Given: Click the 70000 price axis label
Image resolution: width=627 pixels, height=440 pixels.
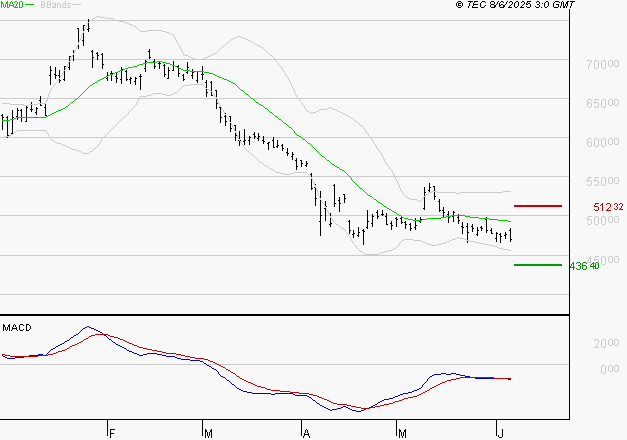Looking at the screenshot, I should point(603,64).
